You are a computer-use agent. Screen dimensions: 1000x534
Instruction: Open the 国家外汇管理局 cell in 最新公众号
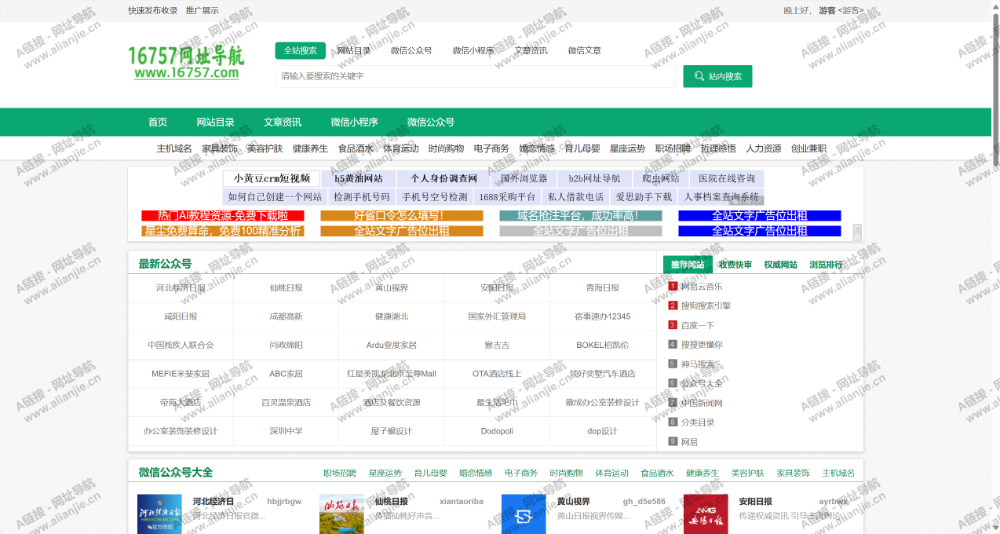click(497, 316)
